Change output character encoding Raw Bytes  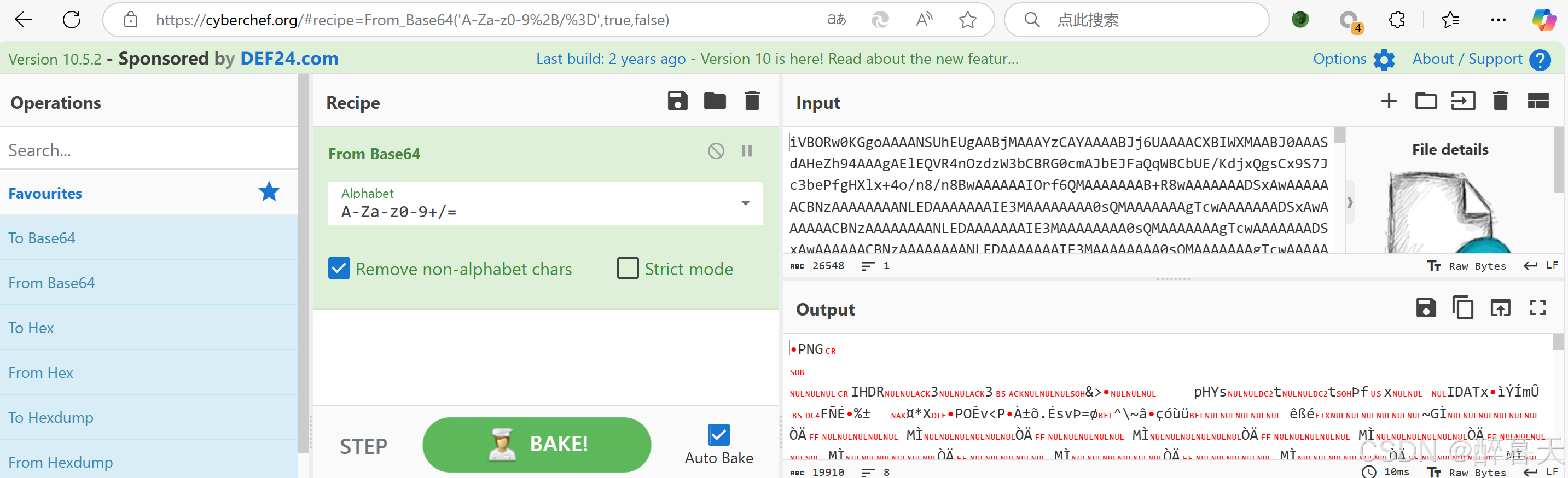click(x=1466, y=473)
